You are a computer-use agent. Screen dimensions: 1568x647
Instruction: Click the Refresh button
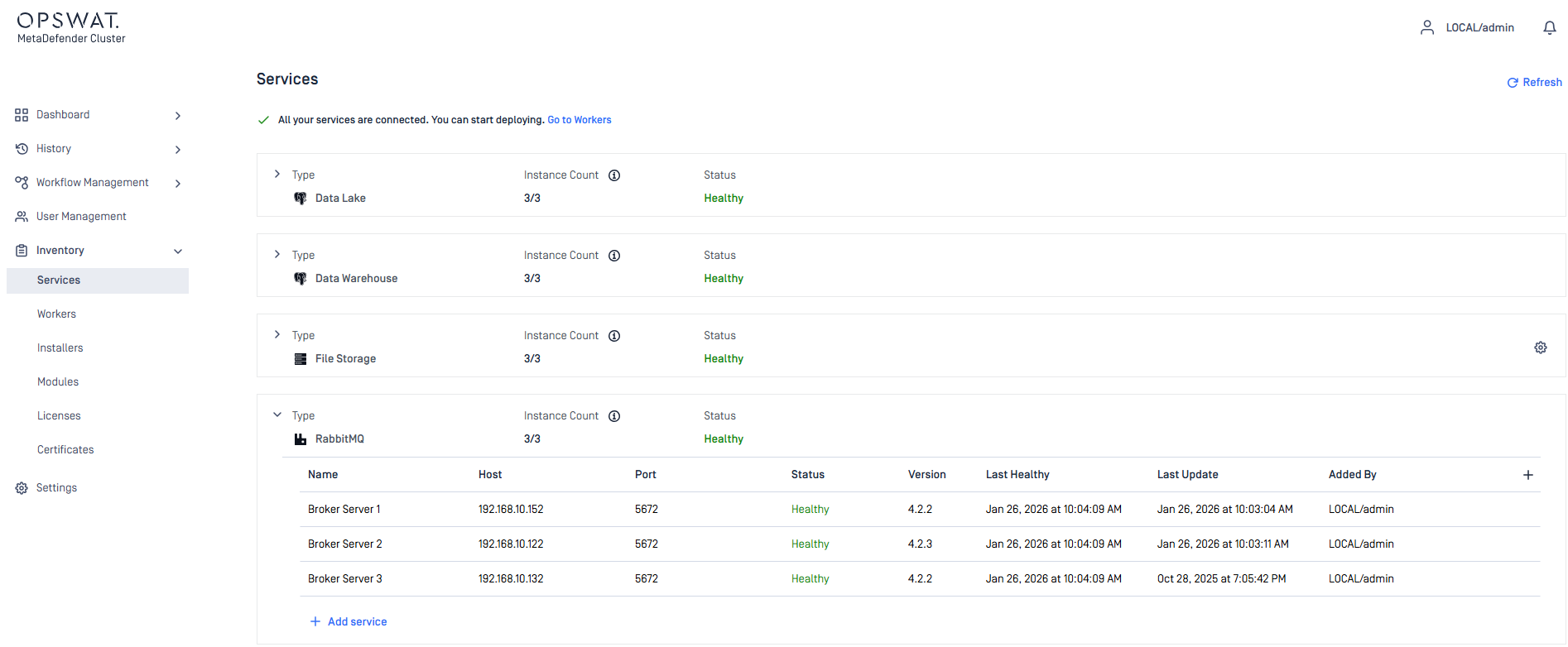coord(1534,83)
